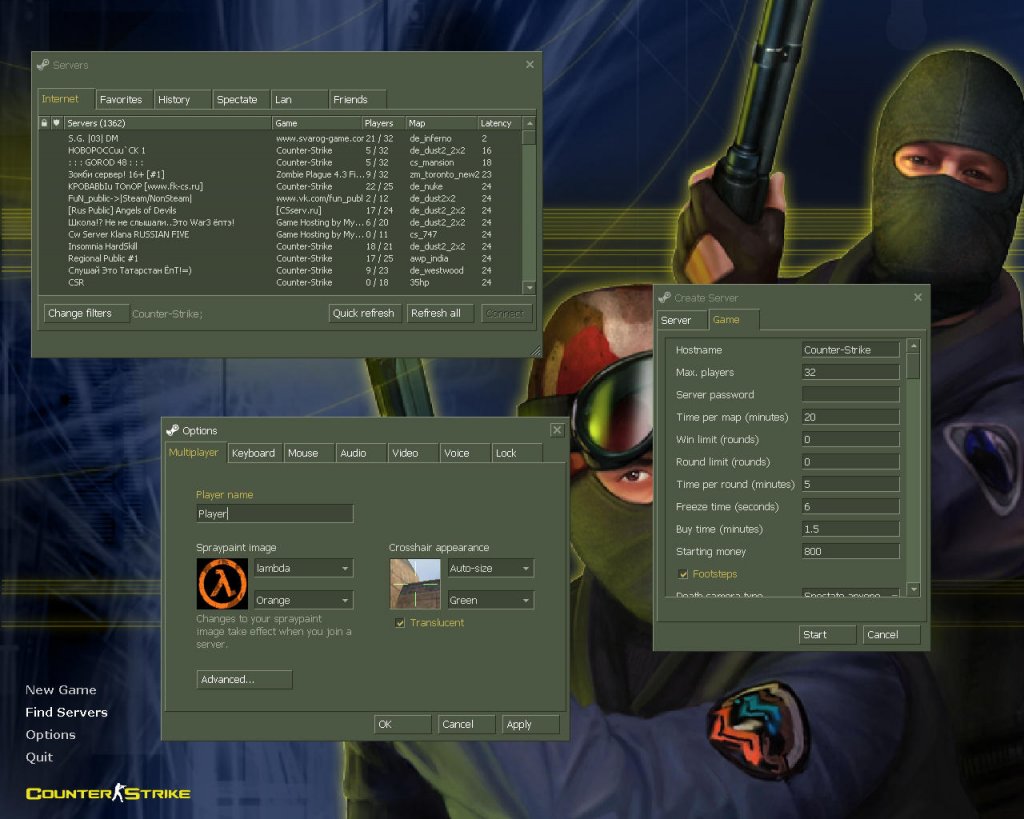The width and height of the screenshot is (1024, 819).
Task: Click Apply in the Options window
Action: point(530,724)
